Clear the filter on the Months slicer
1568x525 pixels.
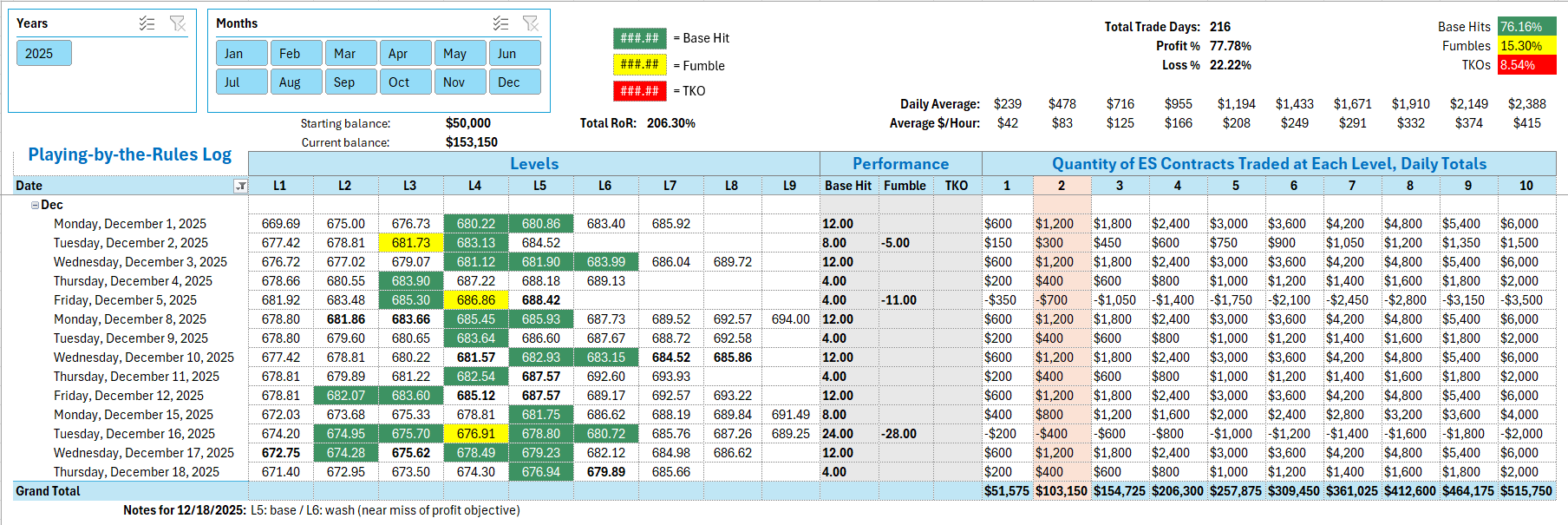point(531,23)
